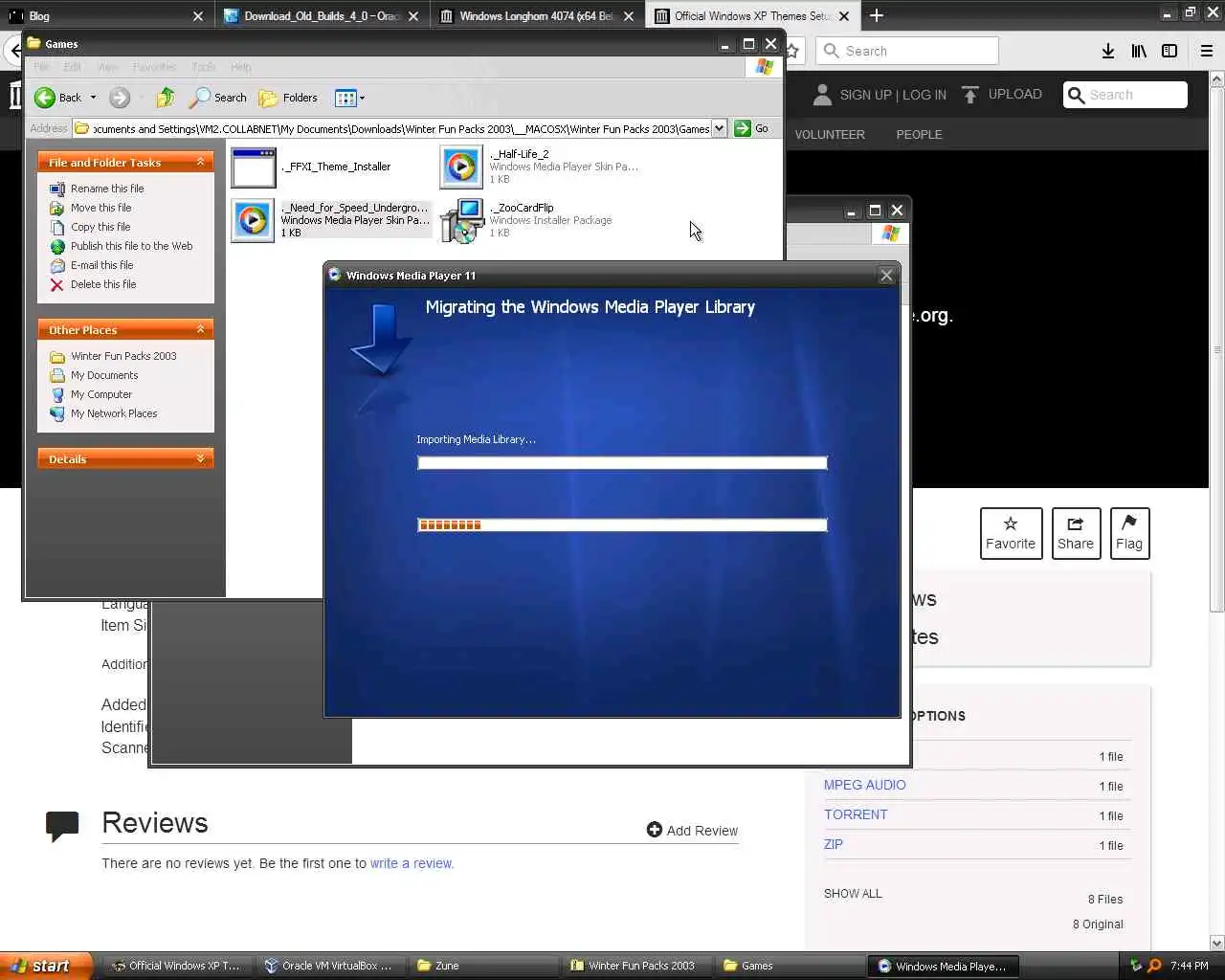Collapse the File and Folder Tasks panel

coord(200,163)
